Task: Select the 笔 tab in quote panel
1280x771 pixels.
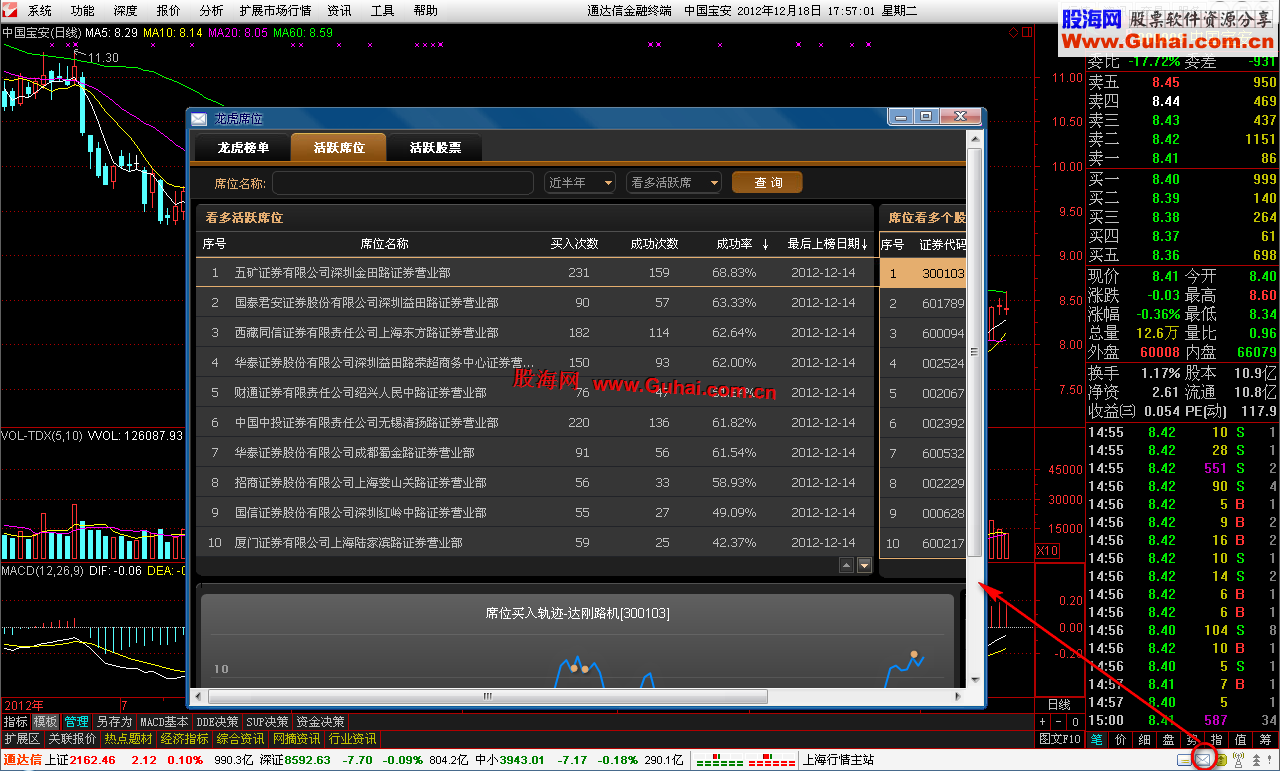Action: (x=1096, y=740)
